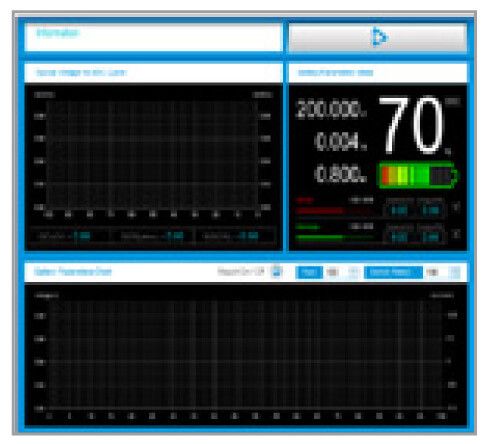
Task: Click the small icon beside the red row
Action: pos(456,207)
